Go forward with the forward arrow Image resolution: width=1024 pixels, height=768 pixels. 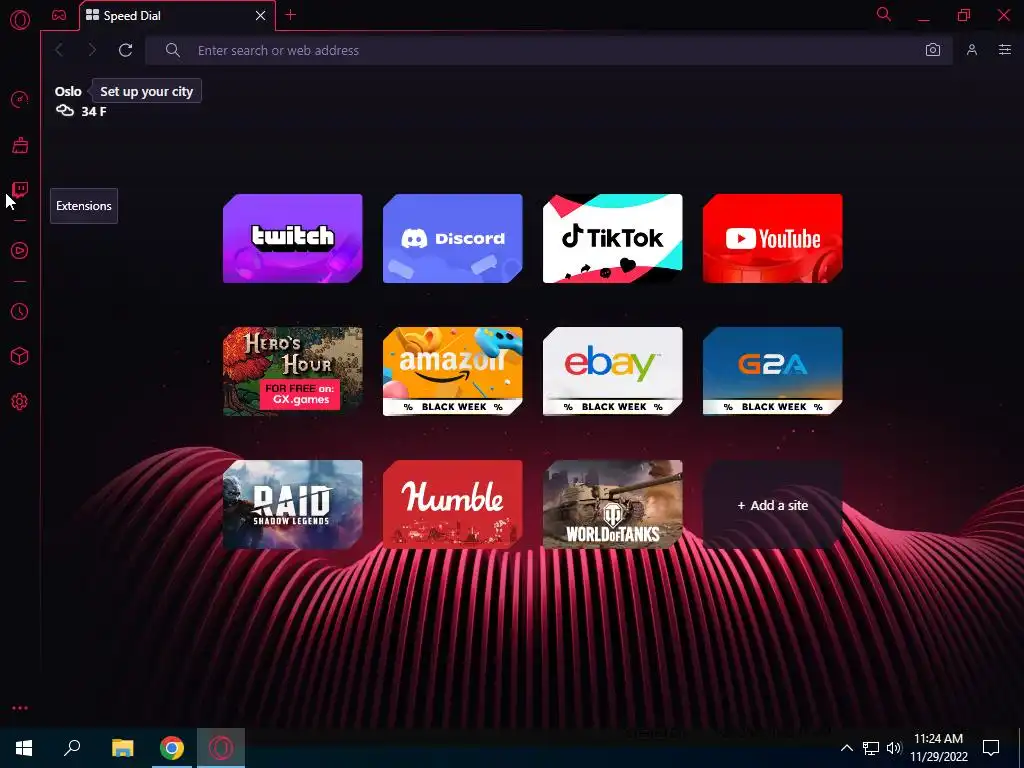pyautogui.click(x=92, y=50)
